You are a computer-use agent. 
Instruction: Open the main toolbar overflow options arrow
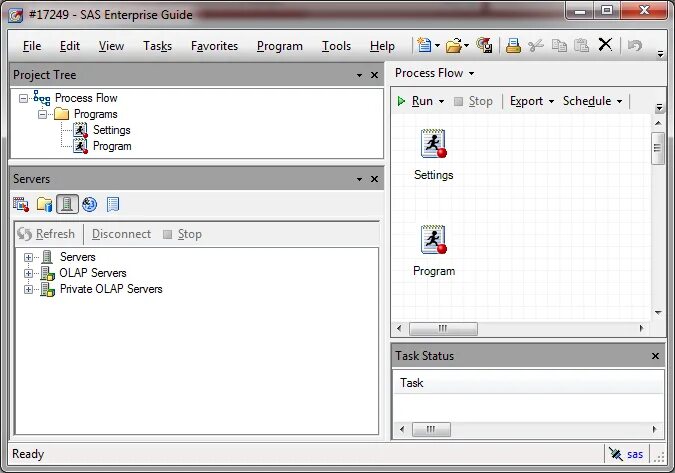pyautogui.click(x=660, y=54)
